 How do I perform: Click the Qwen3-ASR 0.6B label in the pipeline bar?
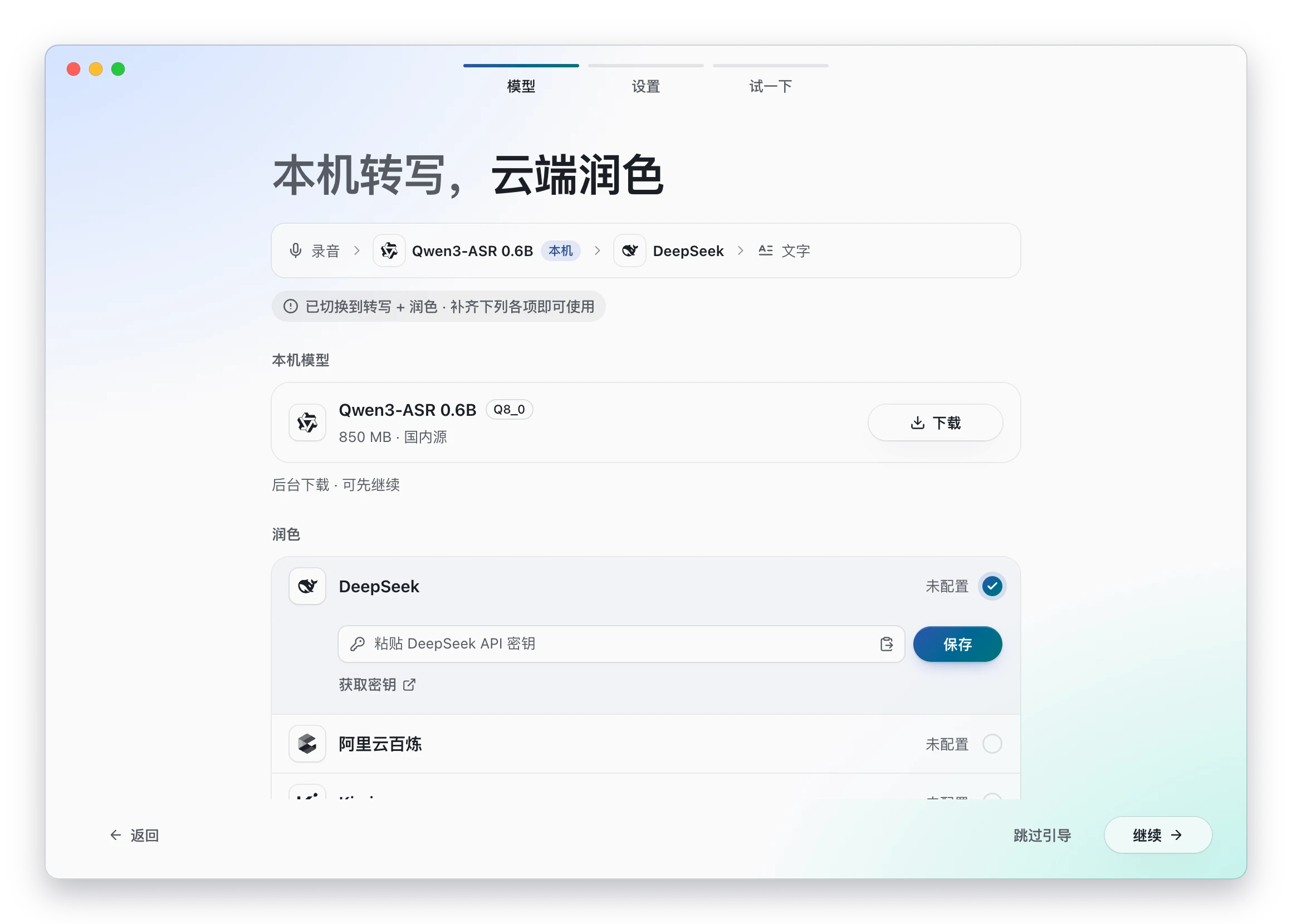pyautogui.click(x=472, y=250)
